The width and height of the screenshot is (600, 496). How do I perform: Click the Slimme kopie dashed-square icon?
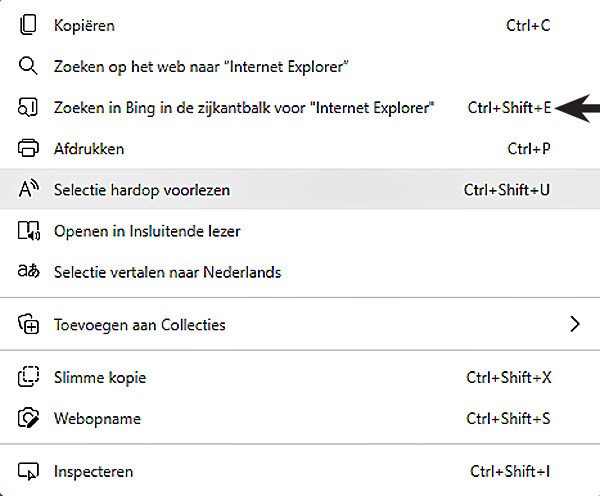click(x=28, y=377)
